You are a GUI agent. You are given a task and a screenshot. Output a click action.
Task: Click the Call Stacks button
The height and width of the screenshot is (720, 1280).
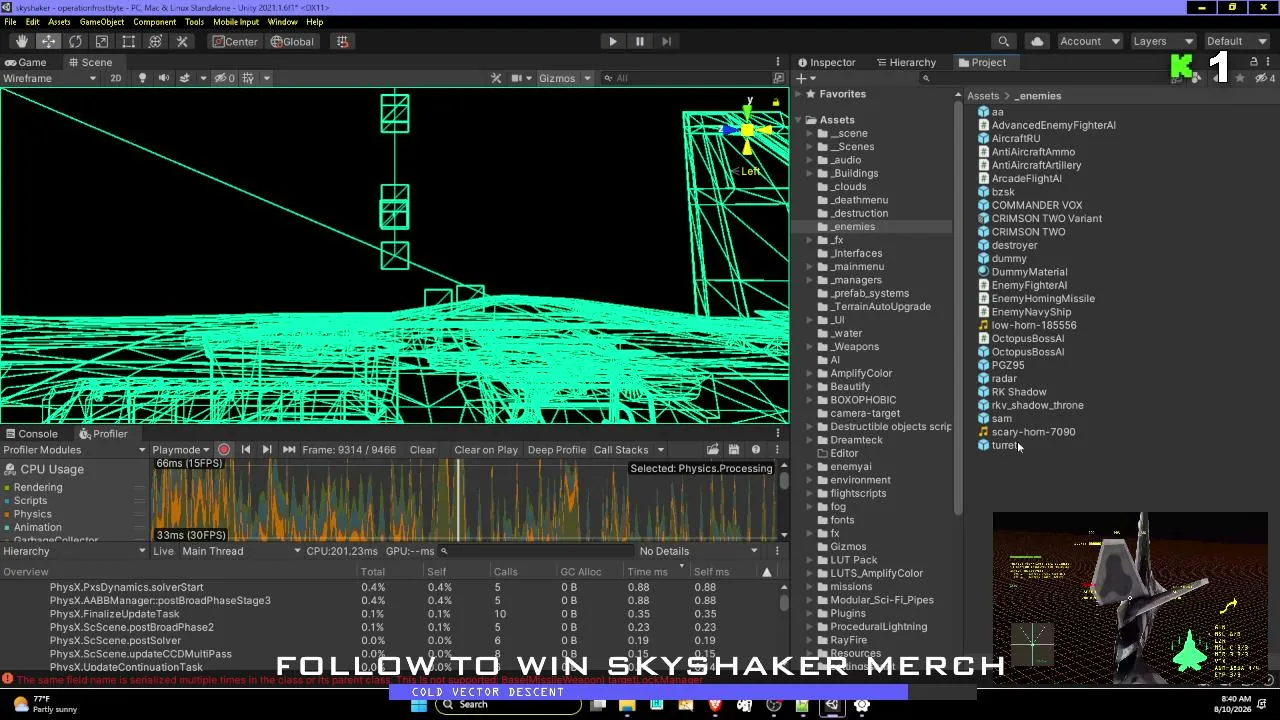[621, 450]
